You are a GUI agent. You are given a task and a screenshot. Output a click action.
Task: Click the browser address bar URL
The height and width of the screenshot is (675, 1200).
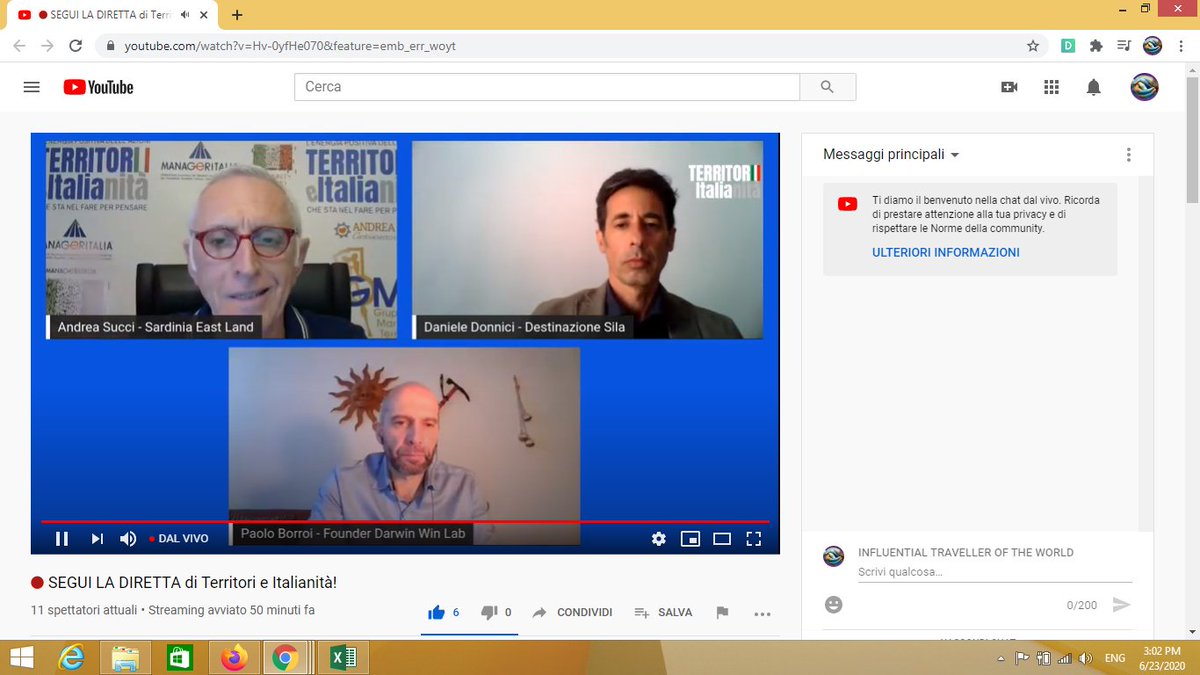pos(289,46)
